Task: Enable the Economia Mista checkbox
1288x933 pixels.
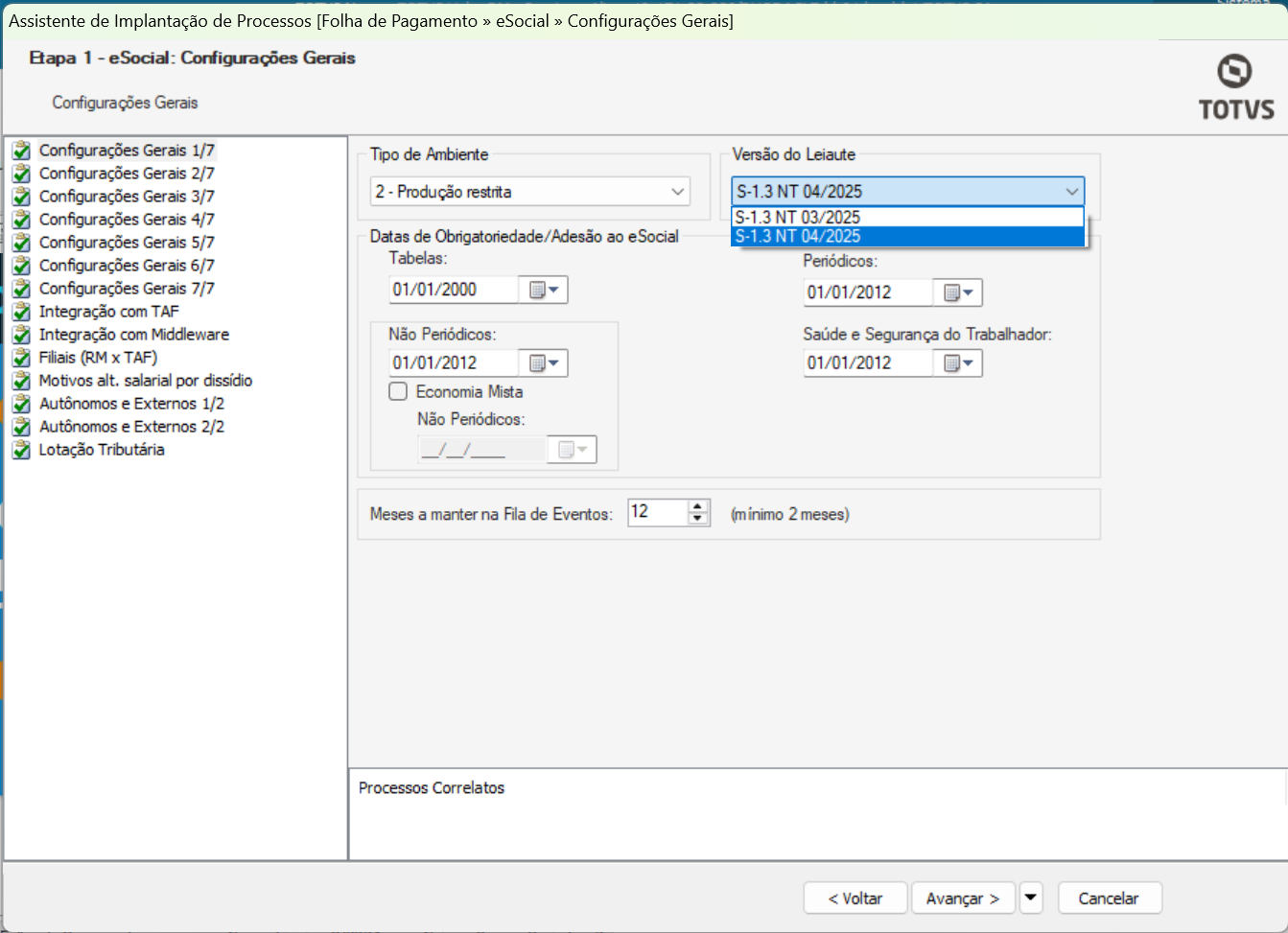Action: 398,391
